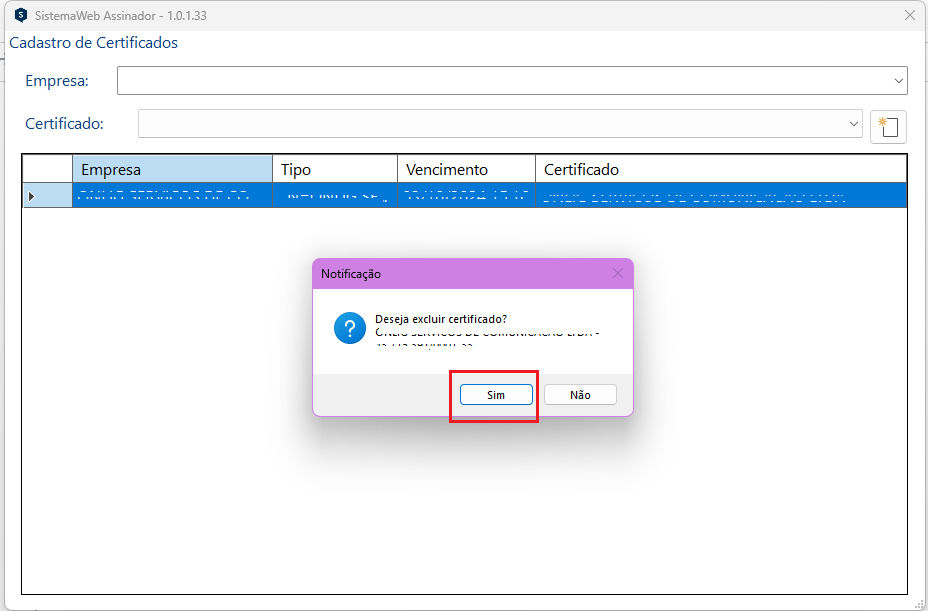The height and width of the screenshot is (611, 928).
Task: Confirm deletion with the Sim button
Action: click(496, 395)
